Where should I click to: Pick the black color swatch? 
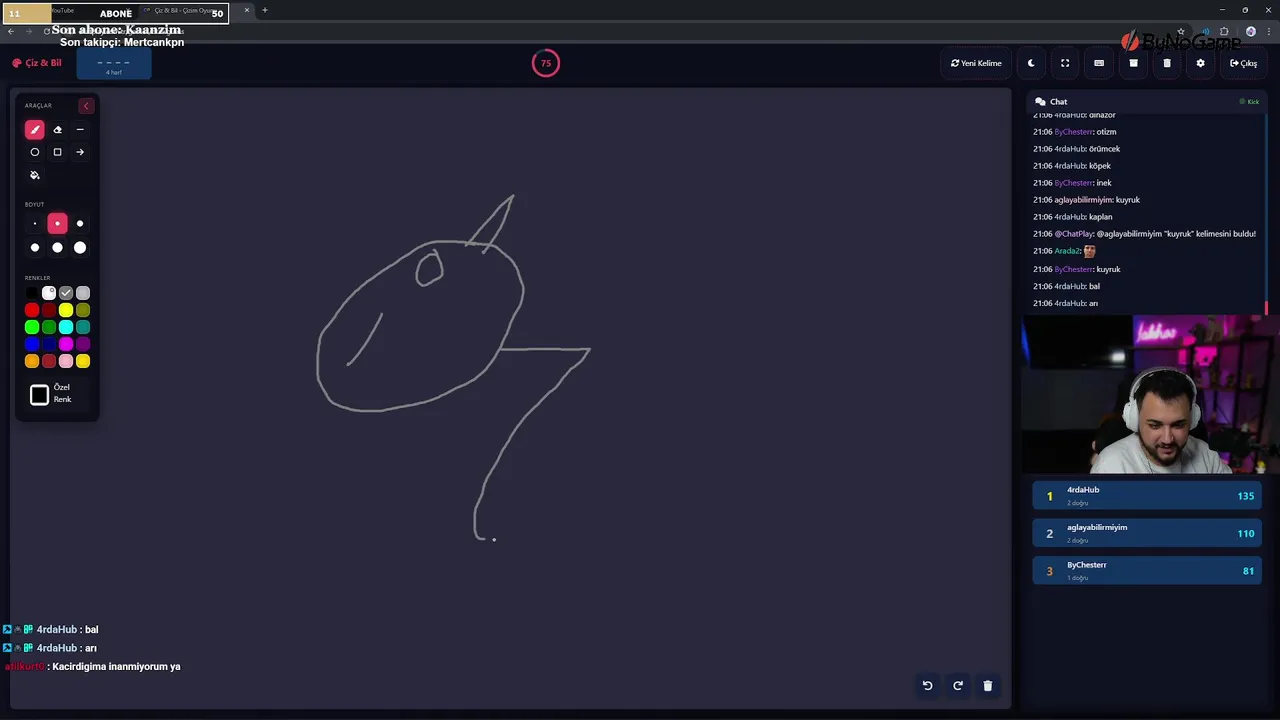tap(32, 293)
